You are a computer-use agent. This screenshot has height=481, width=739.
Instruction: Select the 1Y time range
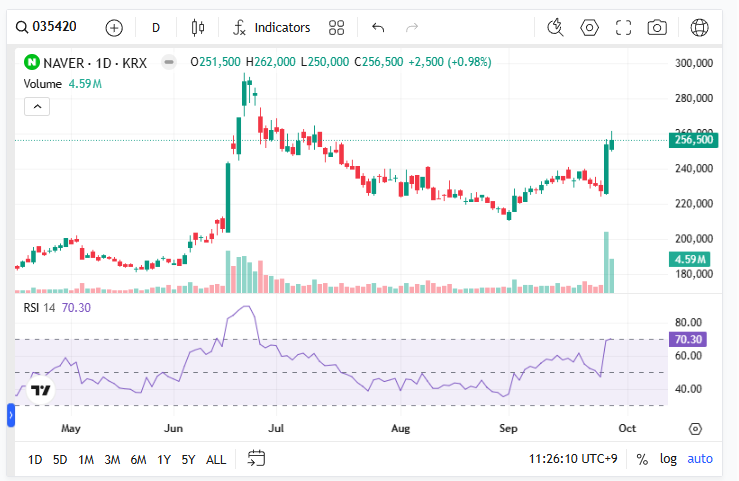tap(164, 459)
